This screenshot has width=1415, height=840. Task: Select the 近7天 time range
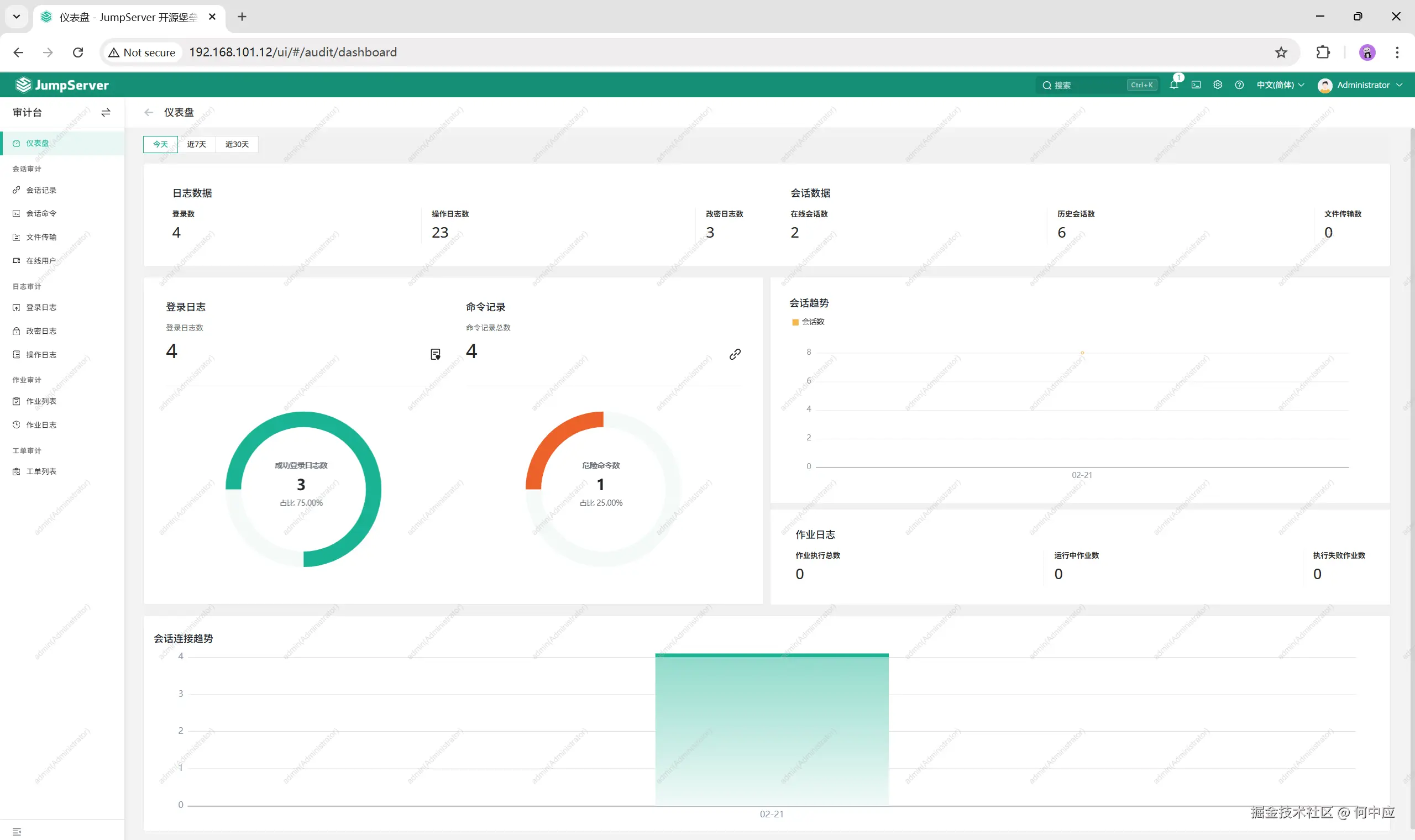(196, 144)
